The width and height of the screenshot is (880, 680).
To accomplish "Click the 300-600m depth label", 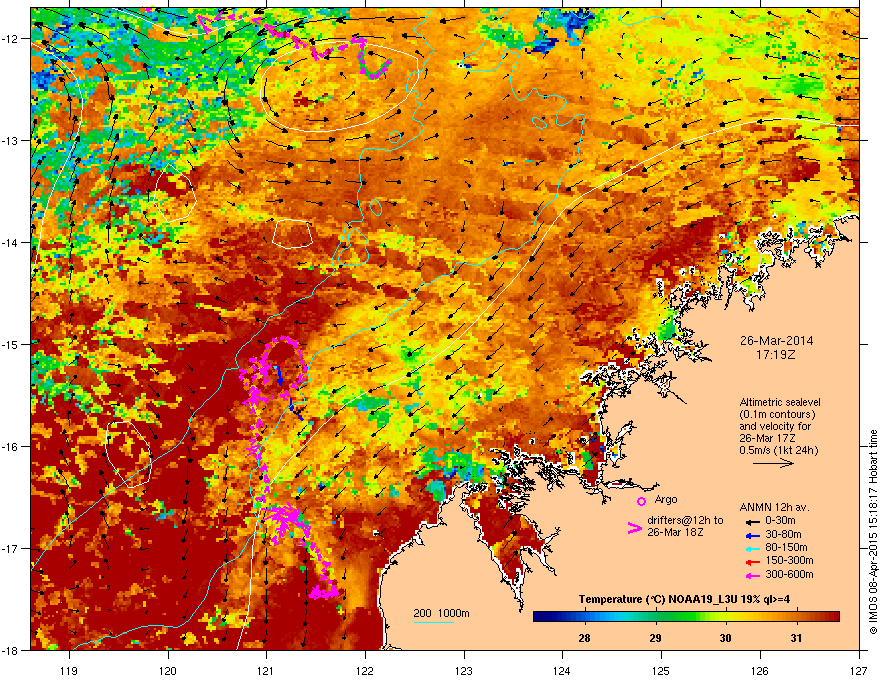I will (789, 574).
